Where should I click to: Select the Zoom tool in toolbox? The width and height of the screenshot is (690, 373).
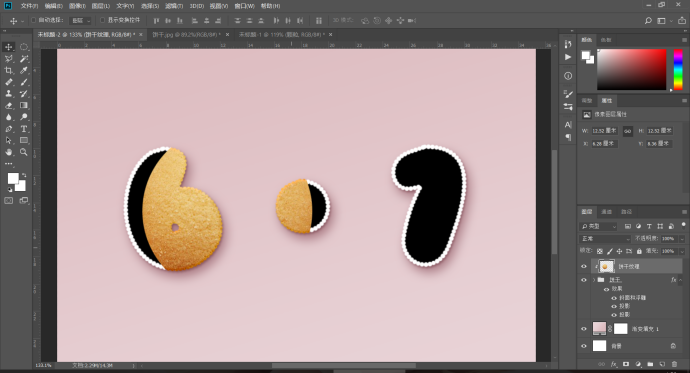(x=24, y=152)
